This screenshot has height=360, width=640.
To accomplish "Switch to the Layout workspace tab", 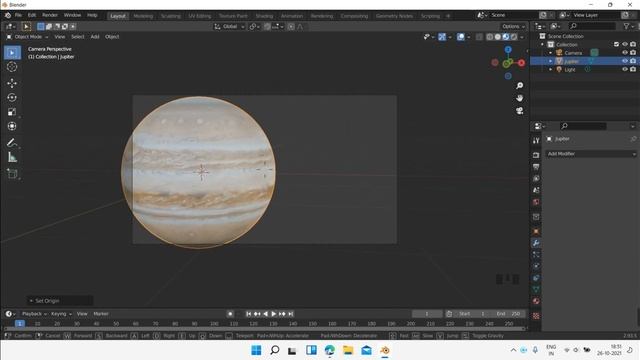I will pyautogui.click(x=118, y=16).
